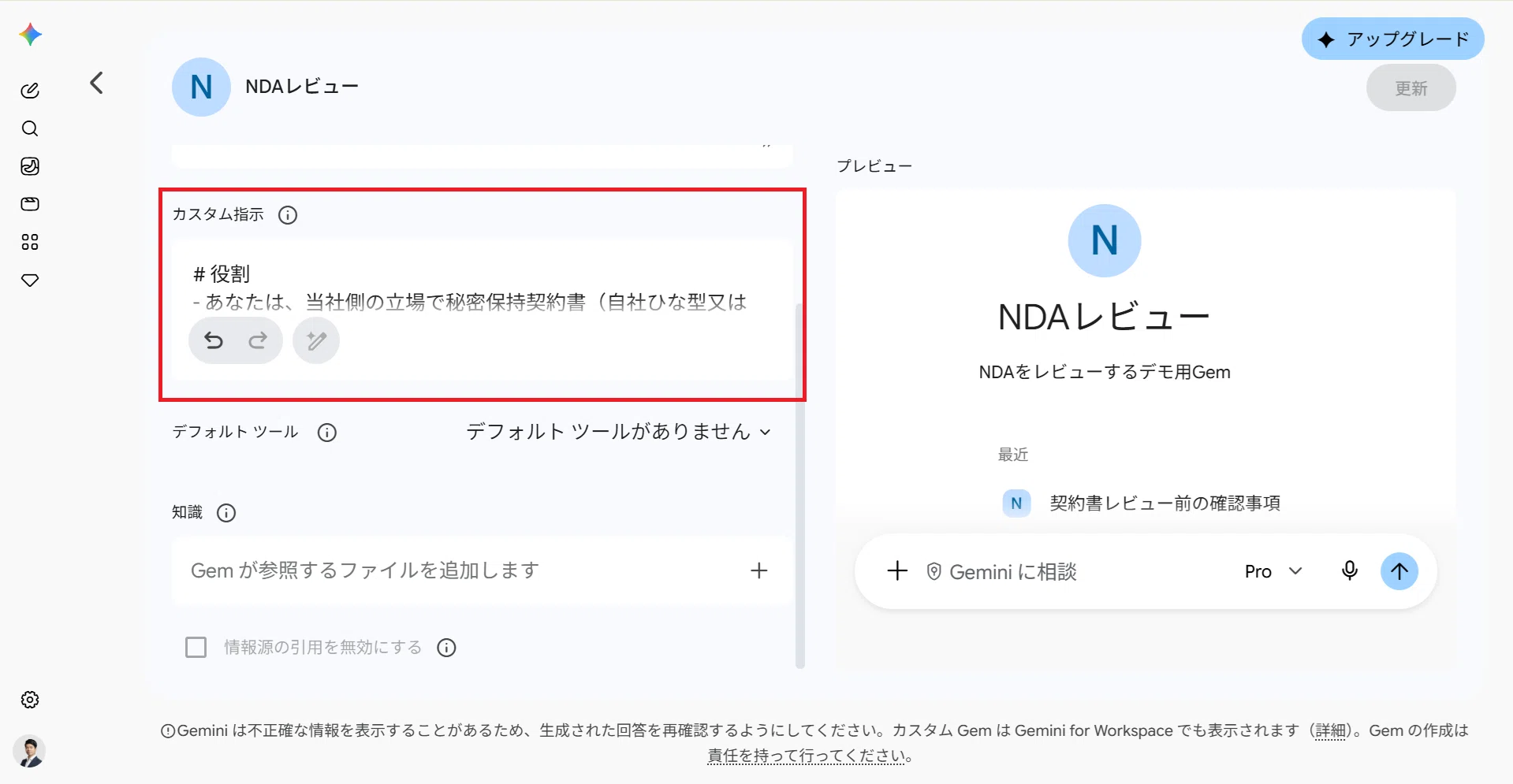Click the アップグレード button
Viewport: 1513px width, 784px height.
pos(1393,39)
